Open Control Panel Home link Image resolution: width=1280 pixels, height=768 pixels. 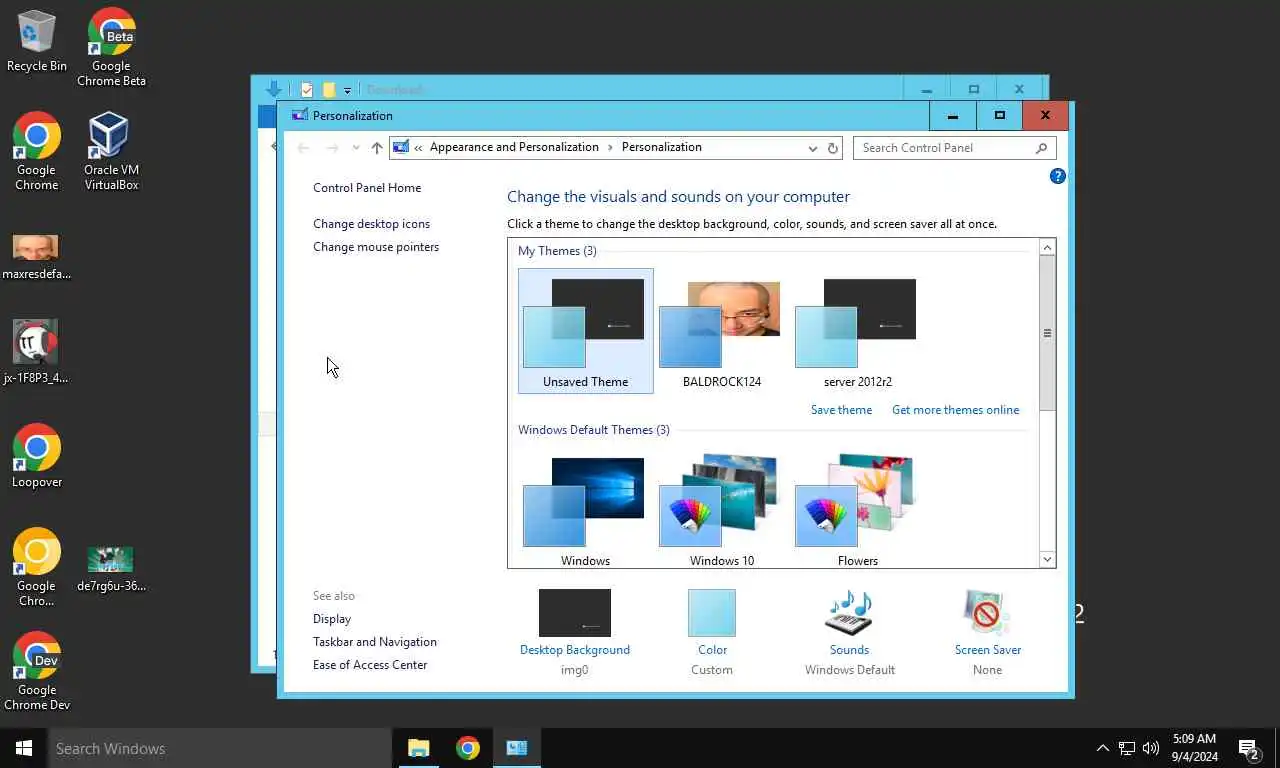point(367,188)
